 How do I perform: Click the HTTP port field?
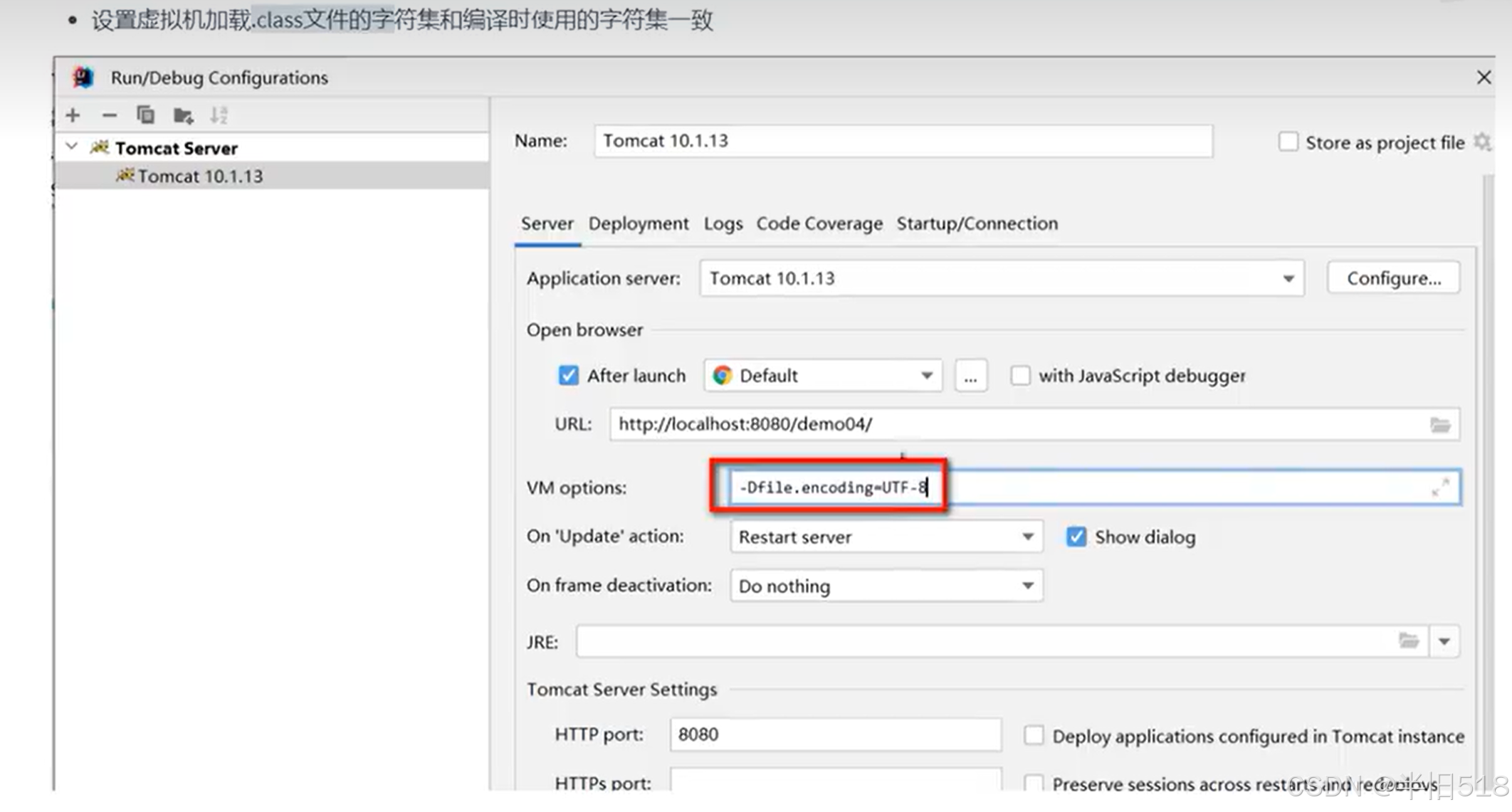pos(836,734)
